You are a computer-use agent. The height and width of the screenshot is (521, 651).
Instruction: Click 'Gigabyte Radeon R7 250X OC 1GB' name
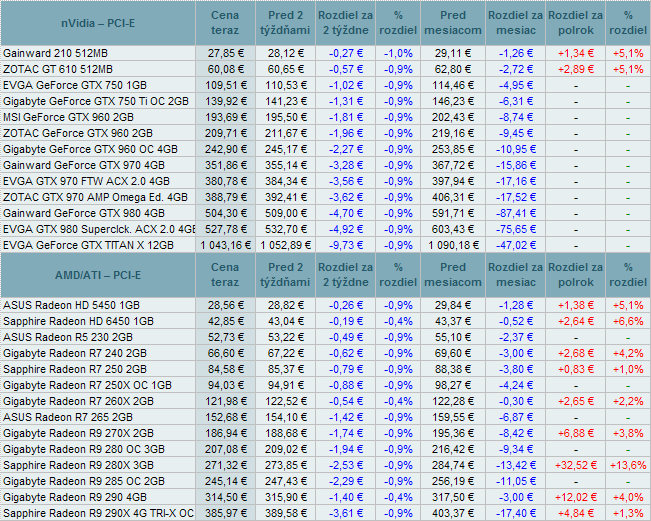(x=87, y=385)
